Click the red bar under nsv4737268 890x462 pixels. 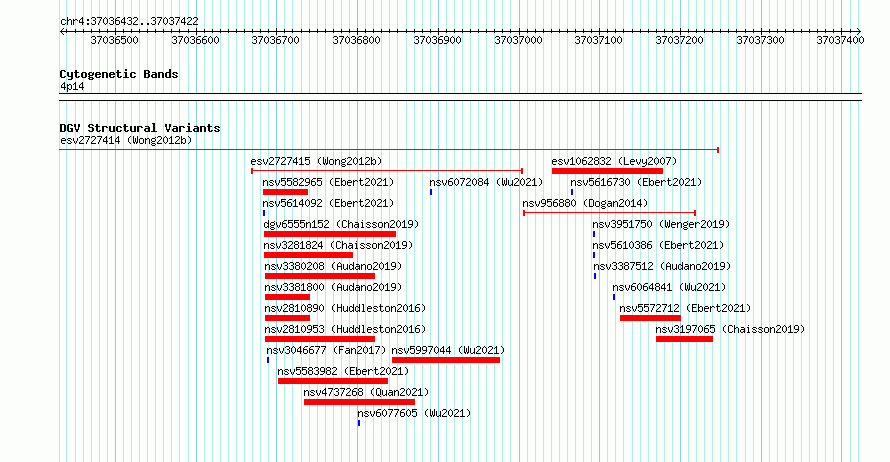click(359, 402)
